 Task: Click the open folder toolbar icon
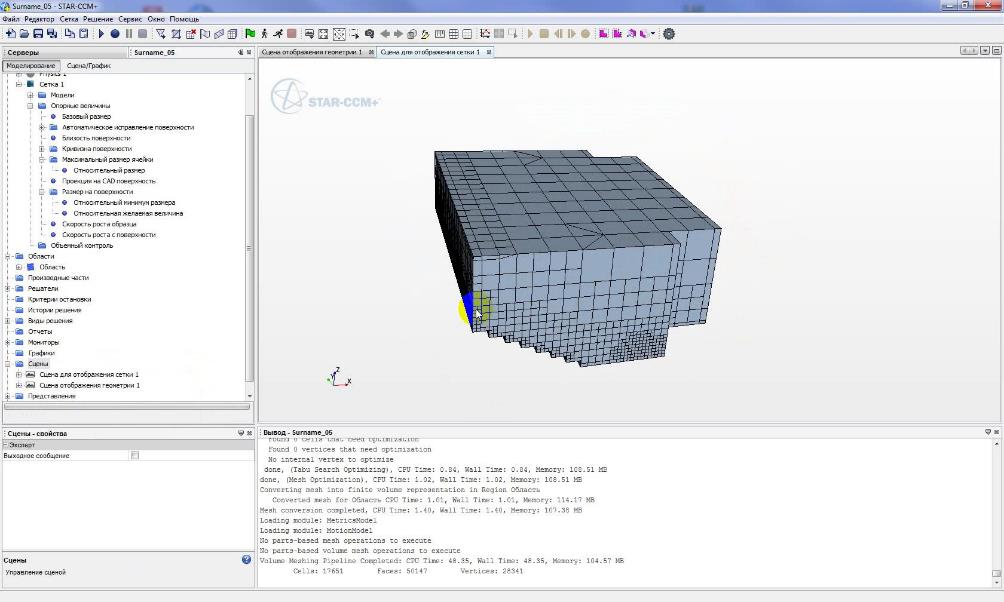pos(24,33)
